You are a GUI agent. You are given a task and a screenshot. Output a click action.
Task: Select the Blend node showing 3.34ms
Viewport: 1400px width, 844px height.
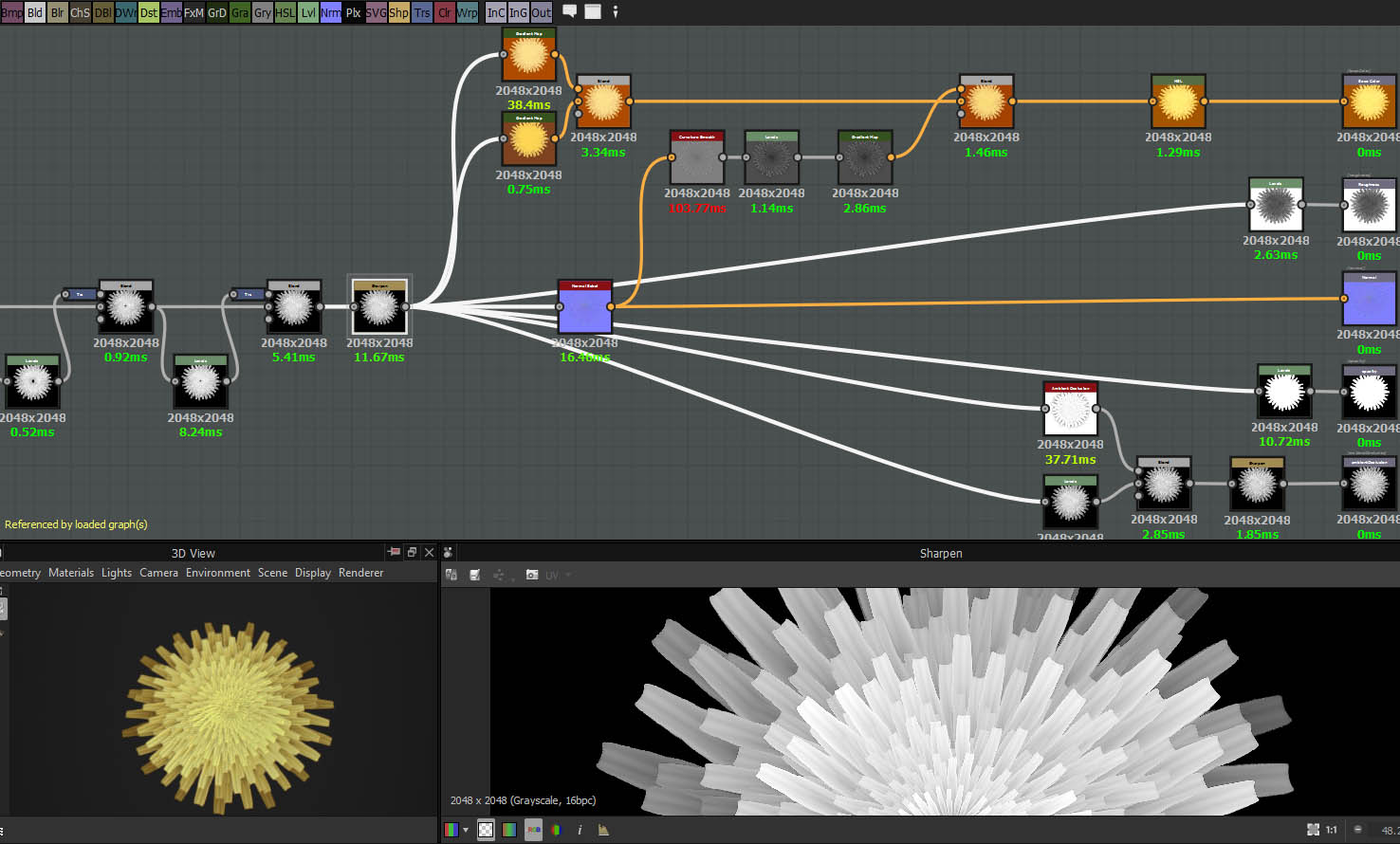coord(603,101)
